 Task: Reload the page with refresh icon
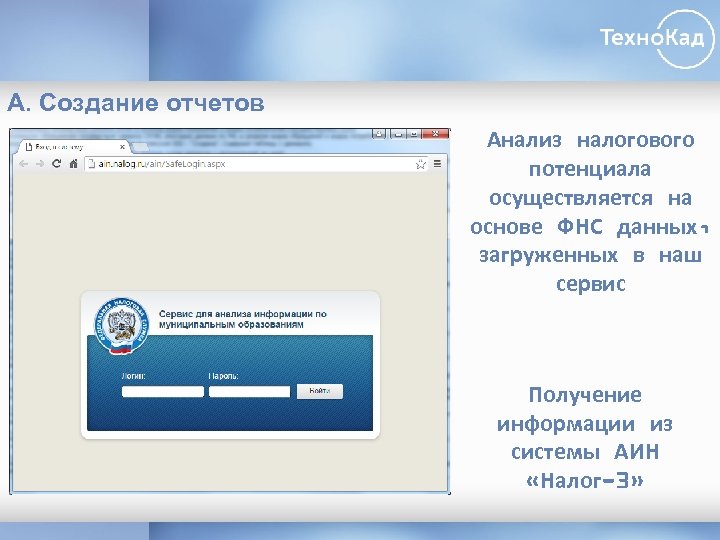tap(56, 163)
